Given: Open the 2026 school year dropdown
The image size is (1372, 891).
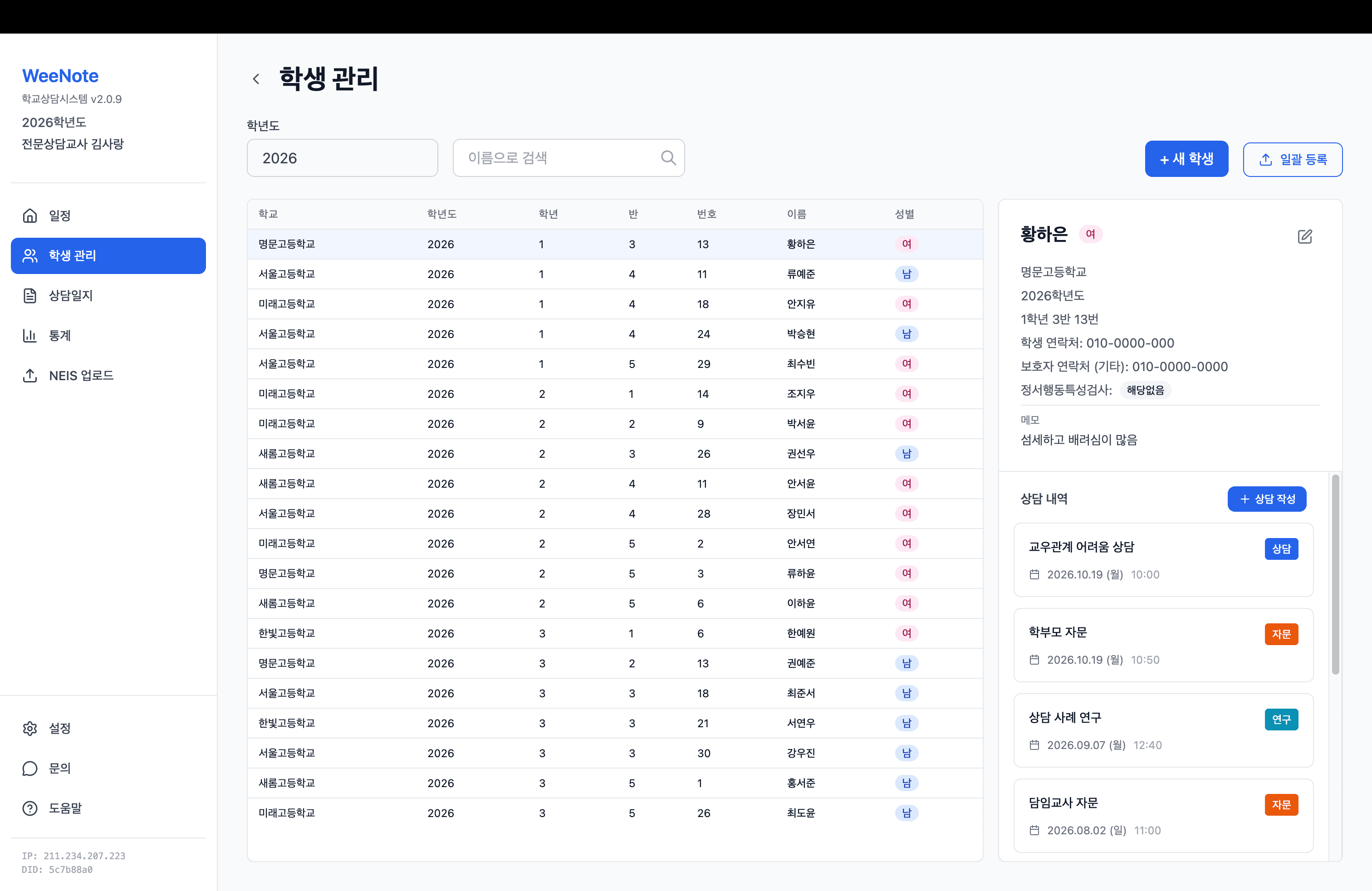Looking at the screenshot, I should pos(342,157).
